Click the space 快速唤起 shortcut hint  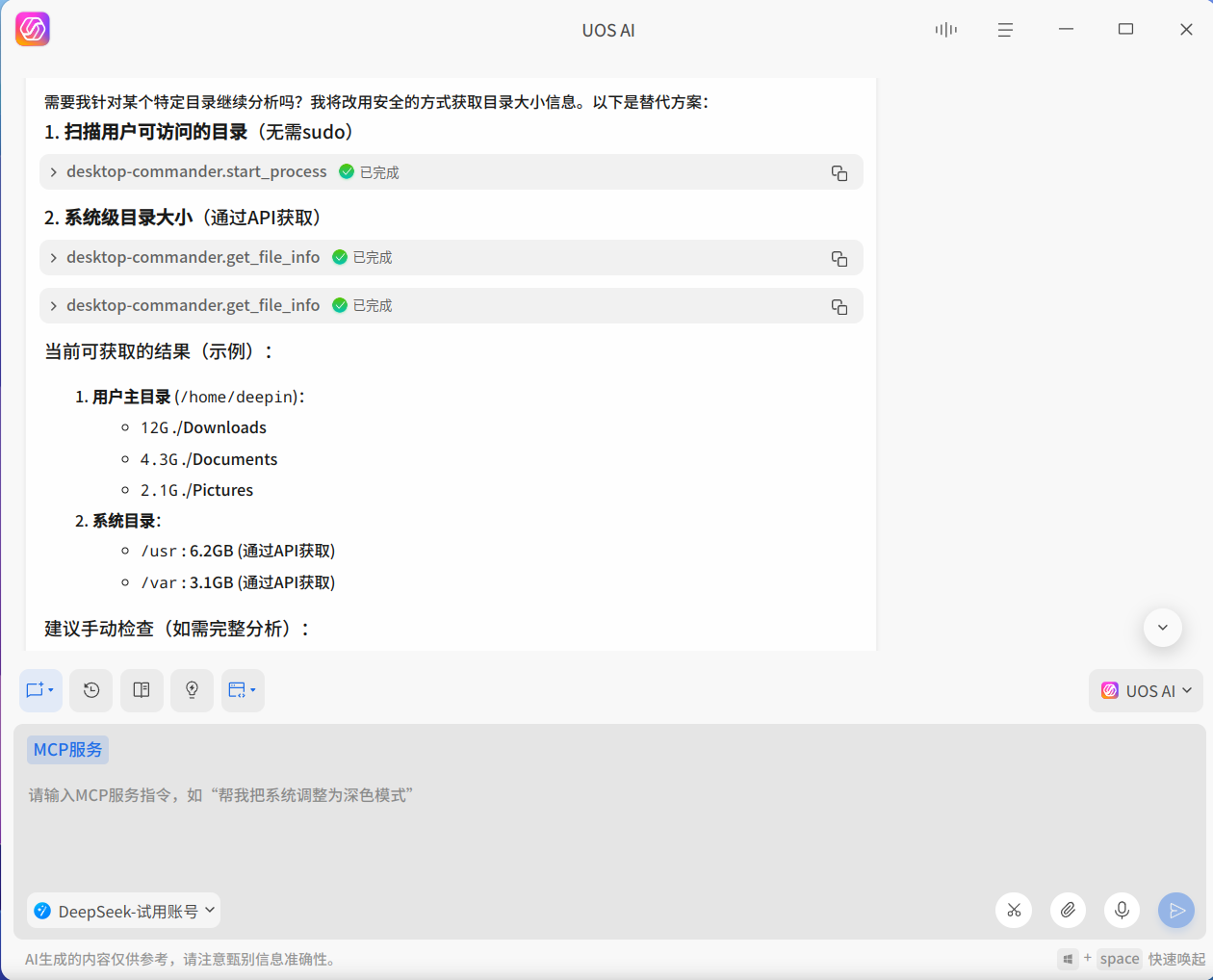point(1151,959)
